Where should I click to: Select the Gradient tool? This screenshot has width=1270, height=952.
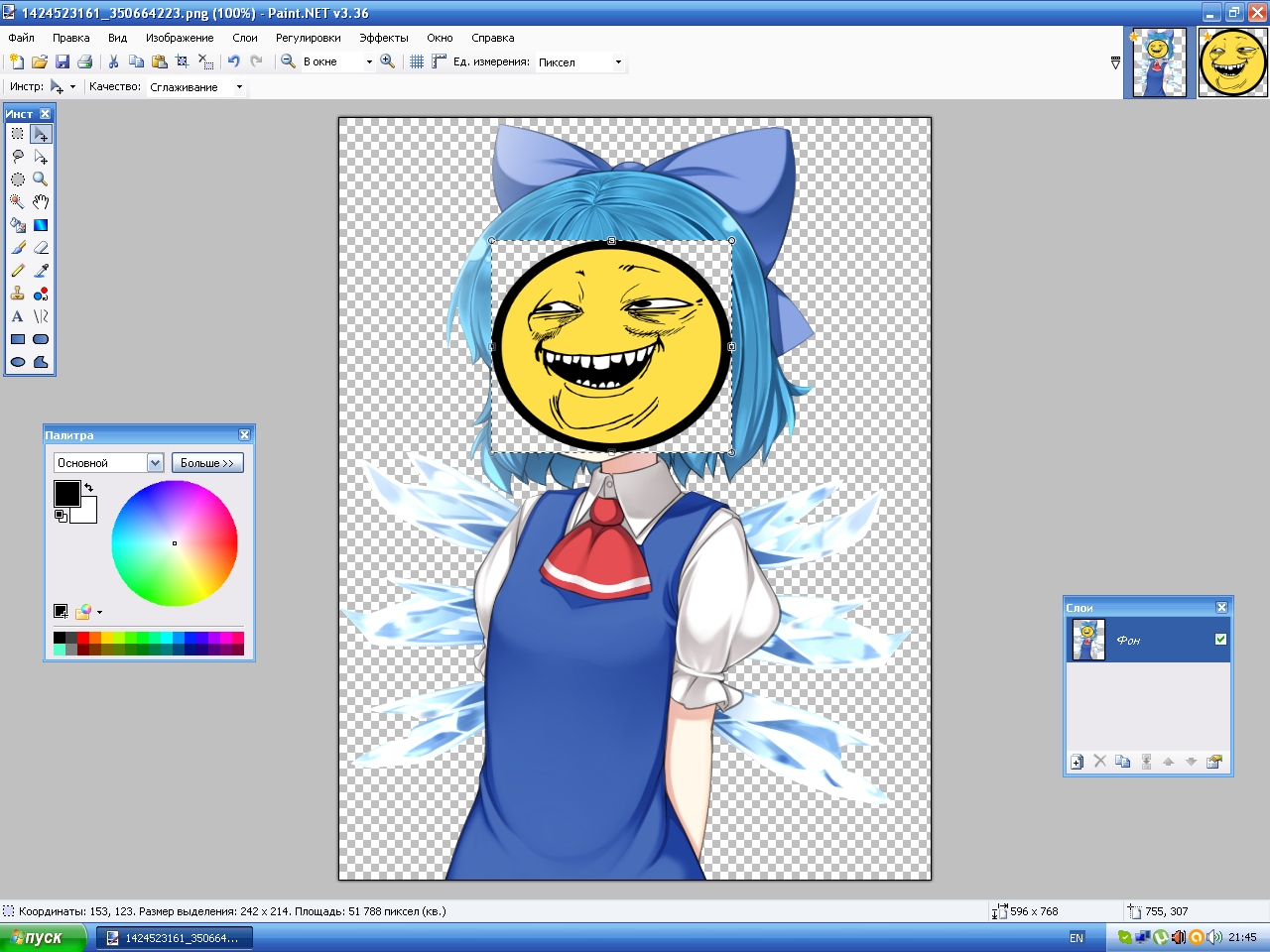tap(41, 225)
